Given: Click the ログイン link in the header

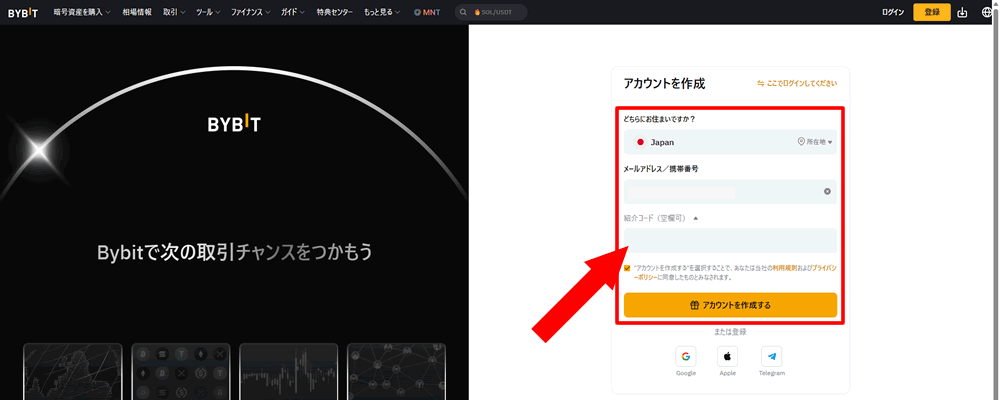Looking at the screenshot, I should (x=893, y=12).
